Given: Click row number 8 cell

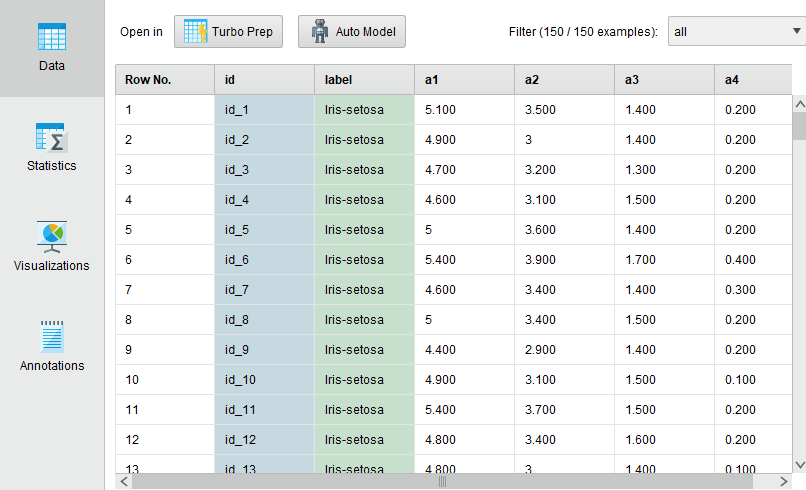Looking at the screenshot, I should tap(165, 320).
